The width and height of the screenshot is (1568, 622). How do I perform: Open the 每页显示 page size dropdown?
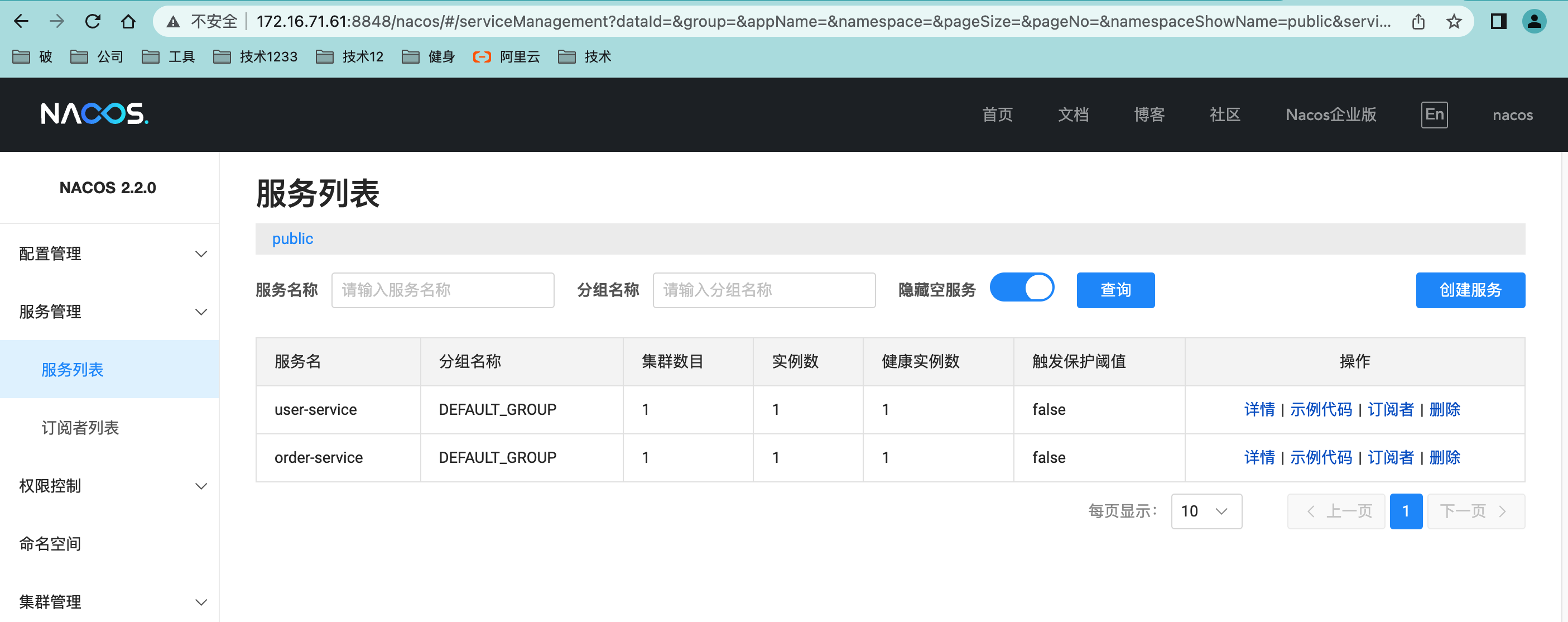[x=1206, y=510]
